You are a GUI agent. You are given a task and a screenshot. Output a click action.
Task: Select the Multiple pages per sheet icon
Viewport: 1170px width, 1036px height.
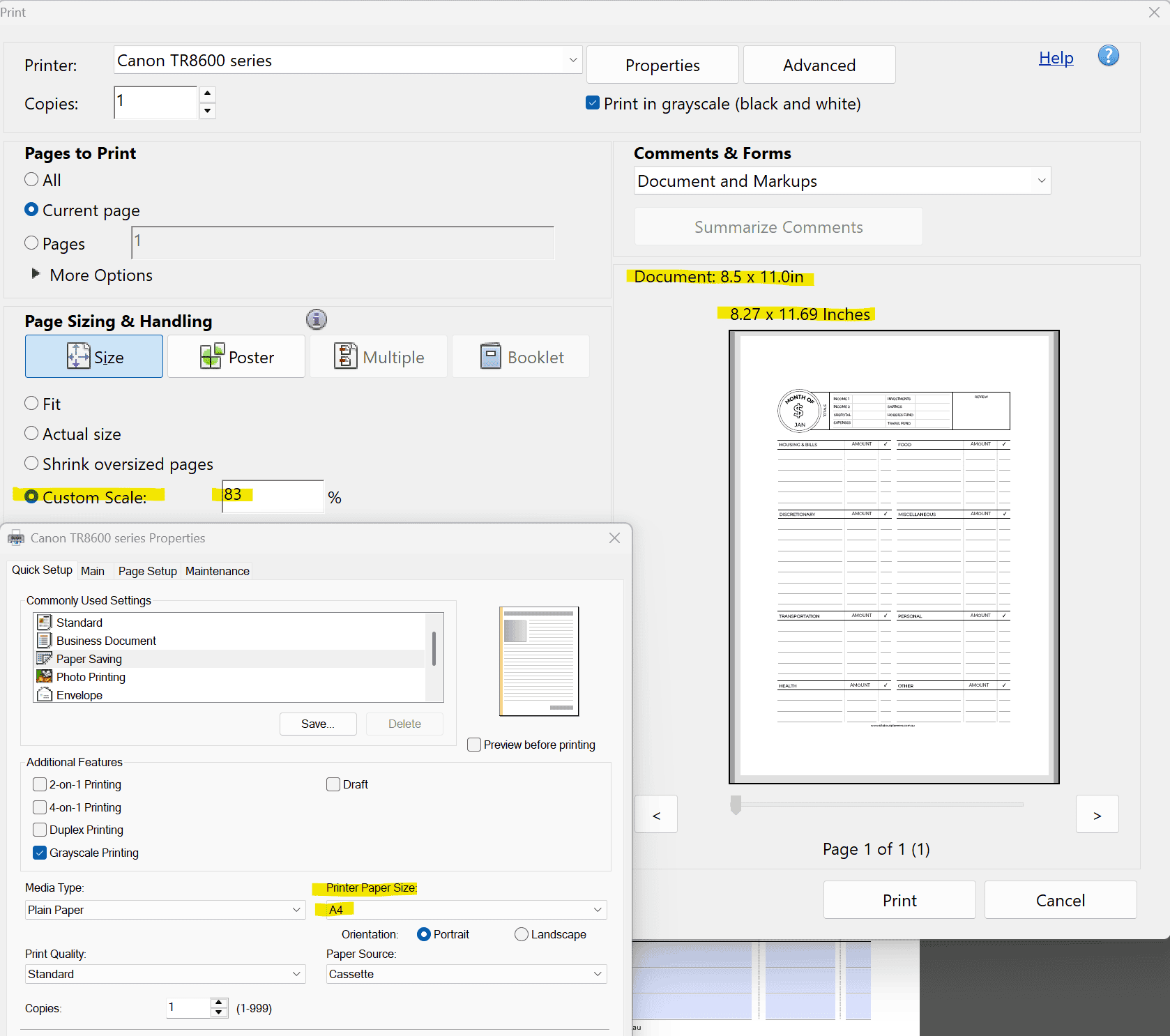point(346,356)
